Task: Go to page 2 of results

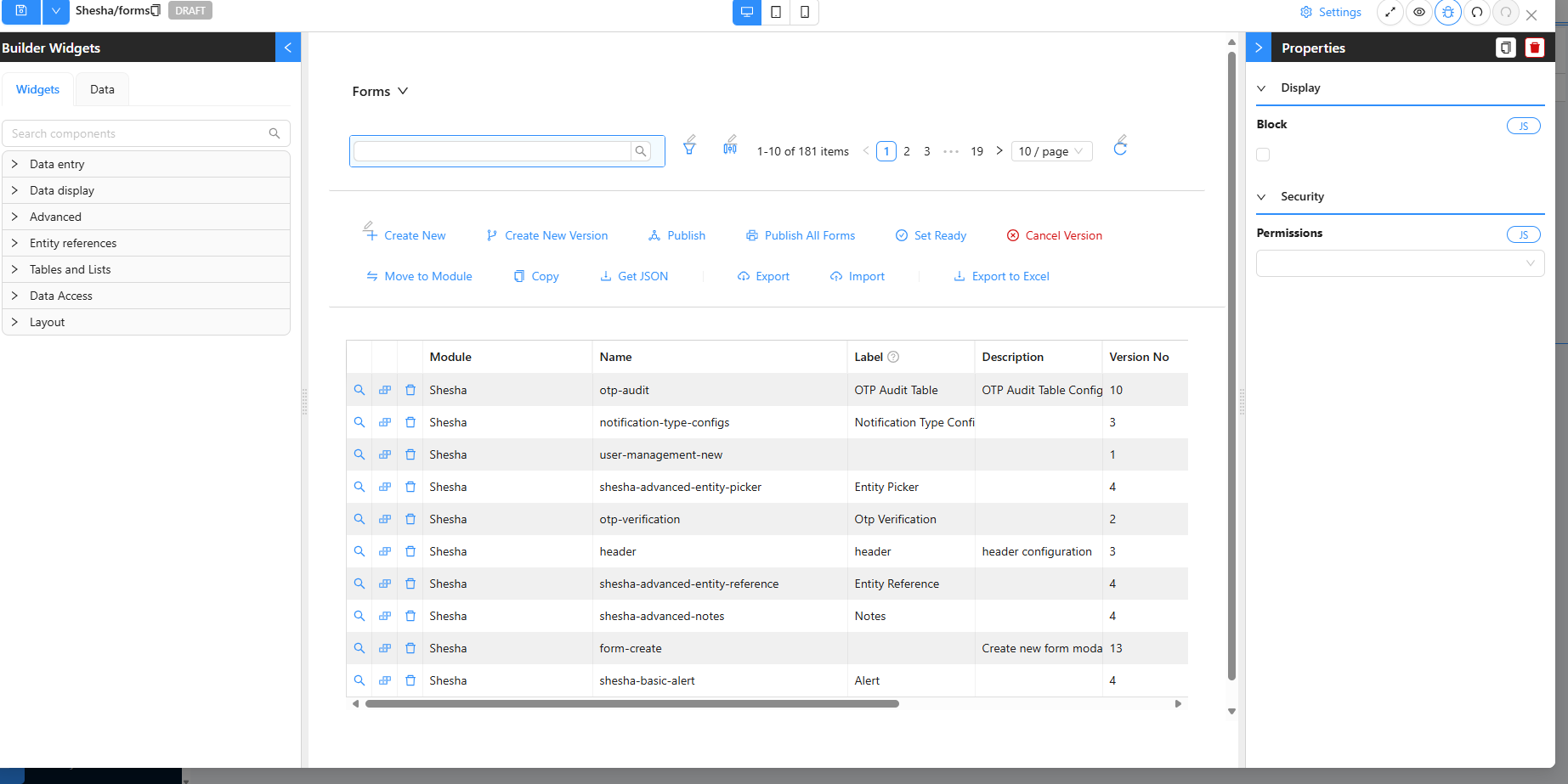Action: pos(907,151)
